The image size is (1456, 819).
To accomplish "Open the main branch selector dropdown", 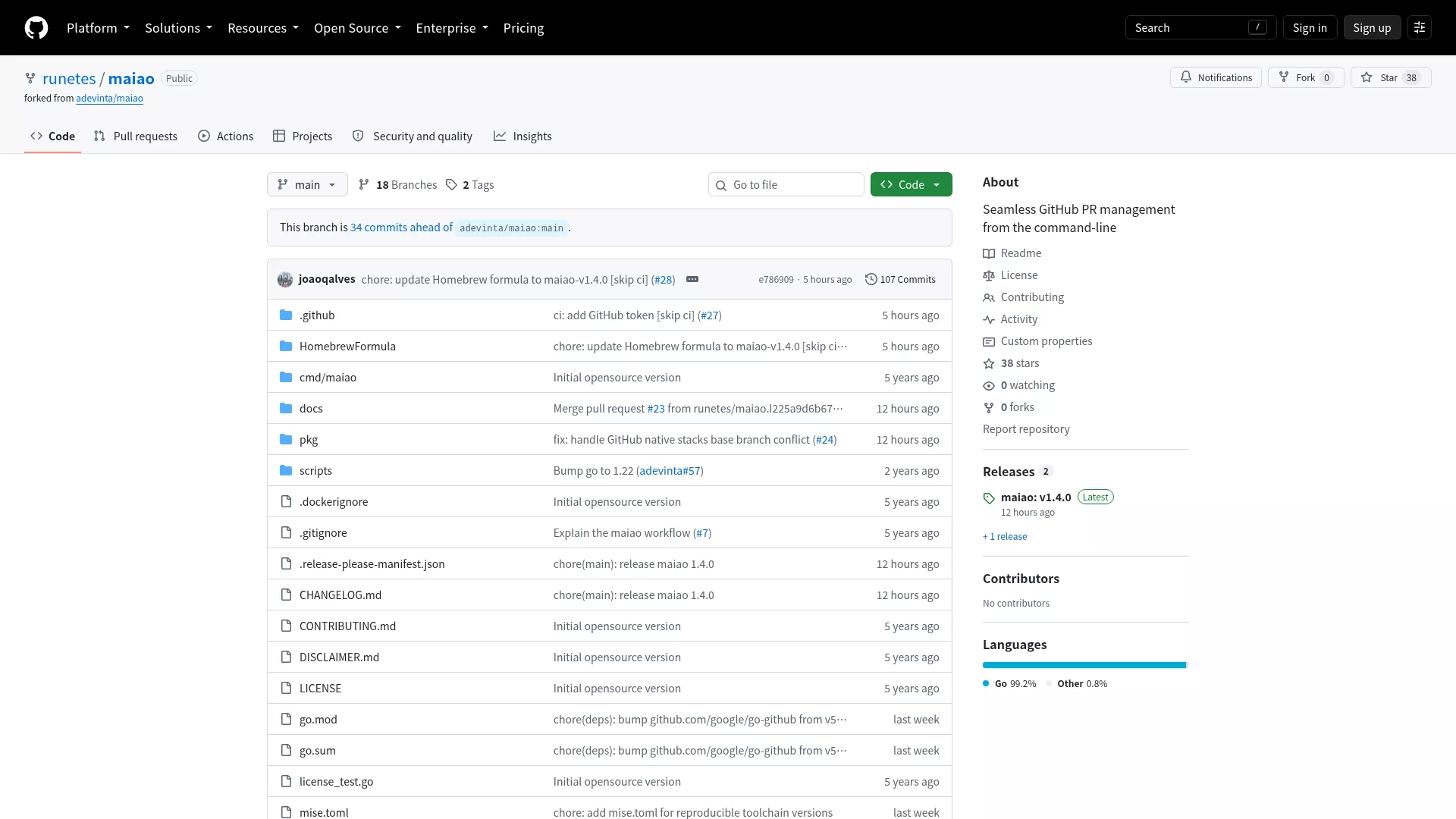I will pyautogui.click(x=307, y=185).
